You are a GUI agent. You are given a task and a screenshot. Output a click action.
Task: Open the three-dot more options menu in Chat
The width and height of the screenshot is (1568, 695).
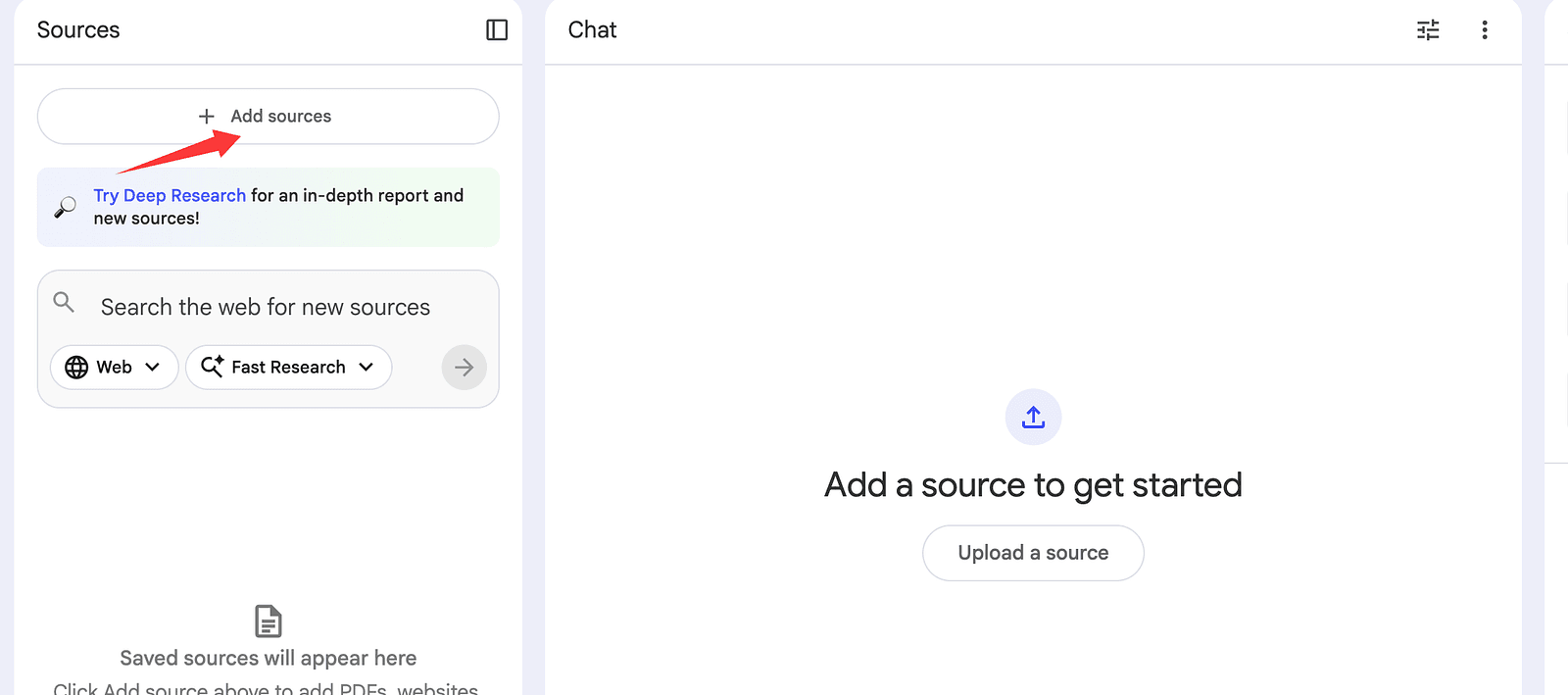(1485, 30)
